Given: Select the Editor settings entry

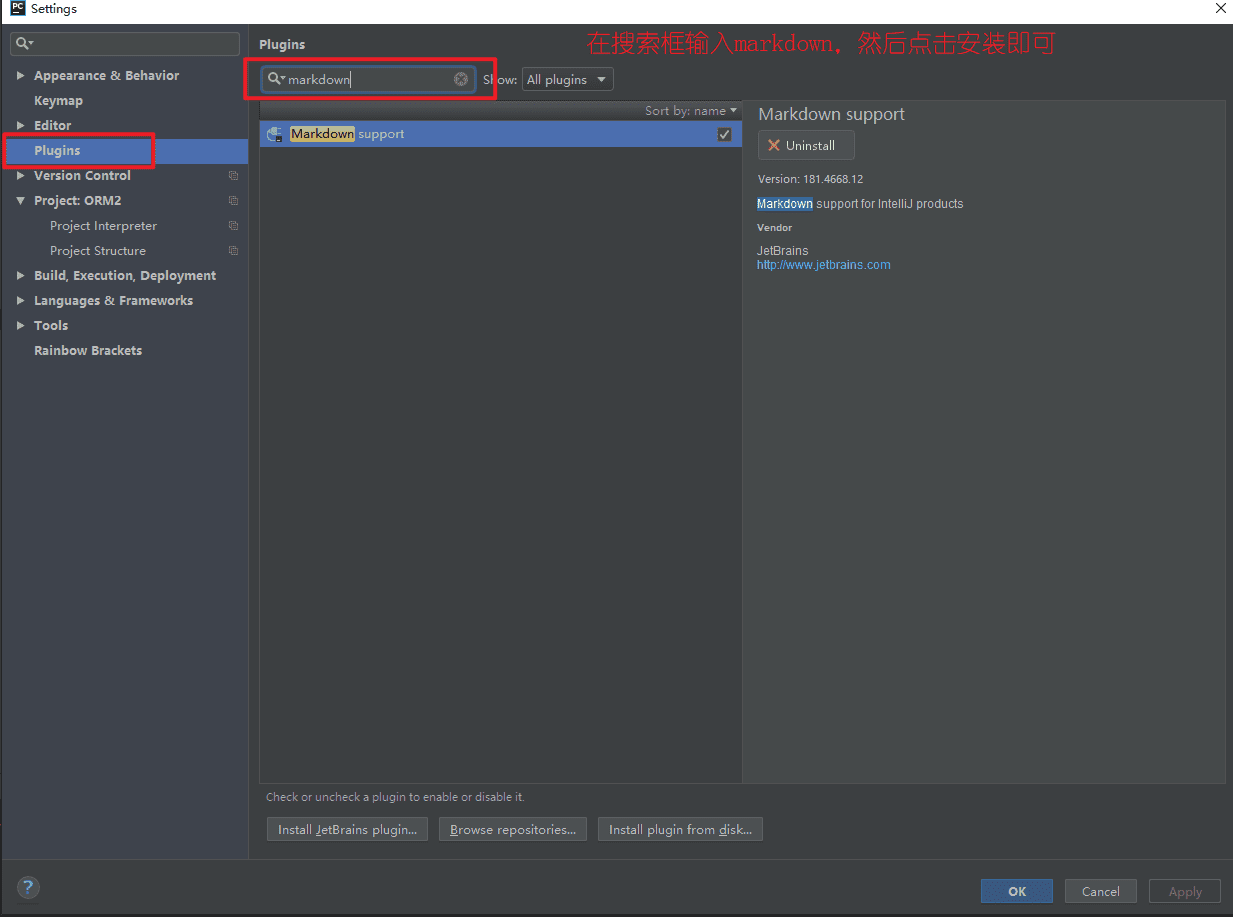Looking at the screenshot, I should click(x=52, y=126).
